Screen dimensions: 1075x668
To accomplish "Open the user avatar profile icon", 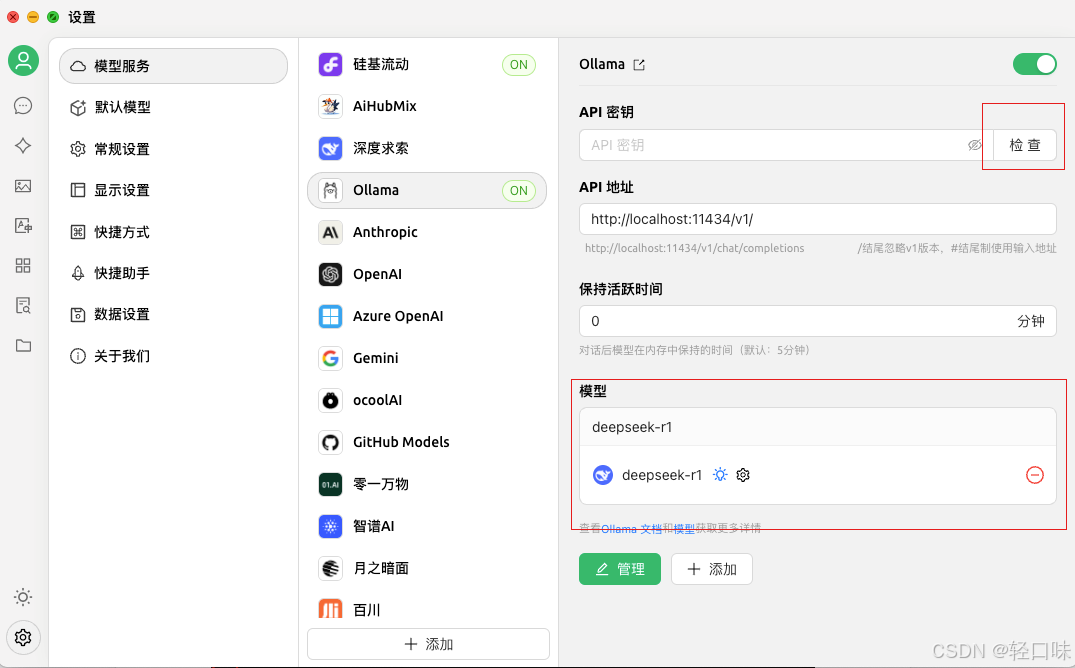I will tap(23, 61).
